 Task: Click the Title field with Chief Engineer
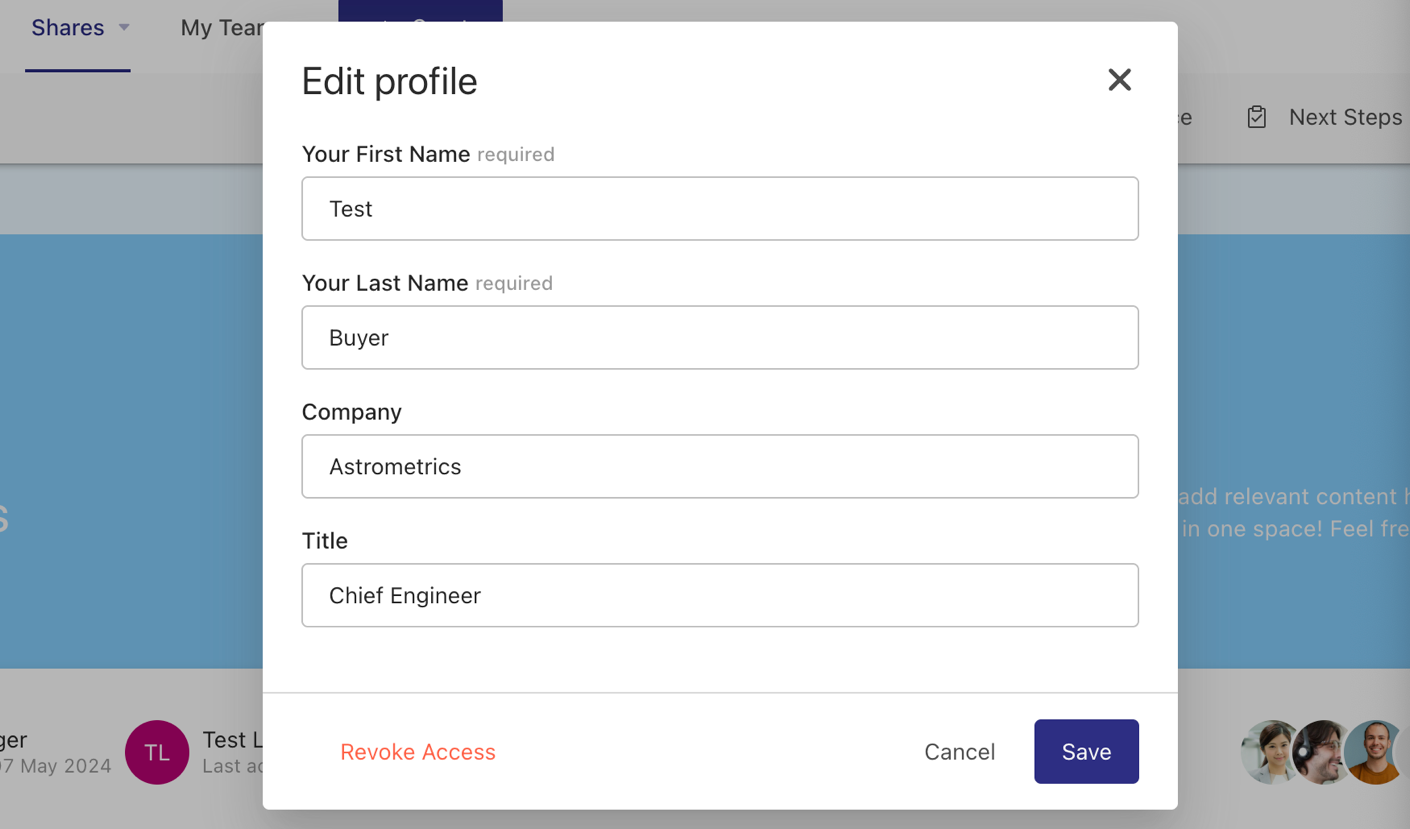[x=720, y=595]
